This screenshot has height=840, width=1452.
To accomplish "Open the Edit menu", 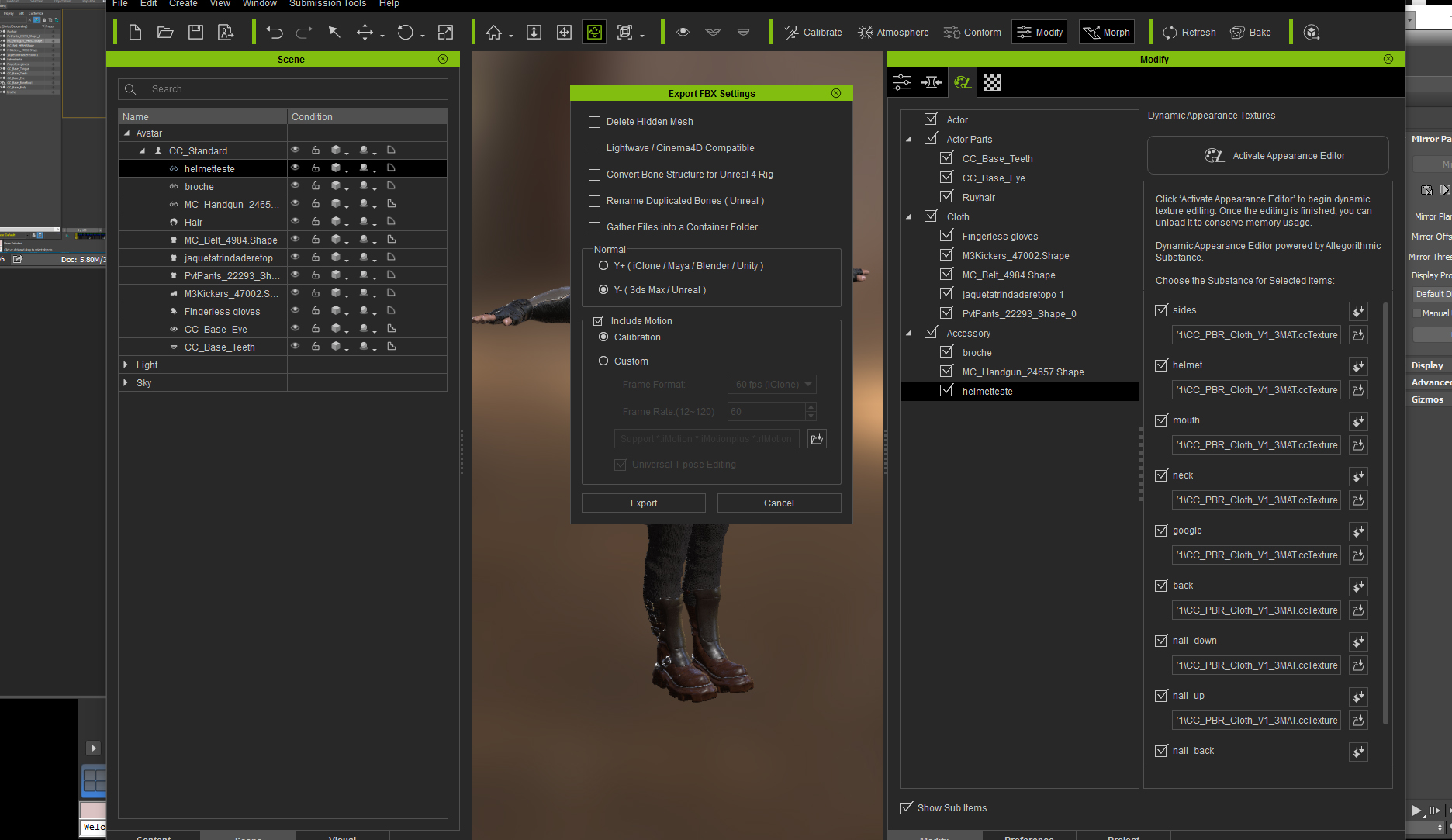I will 148,4.
